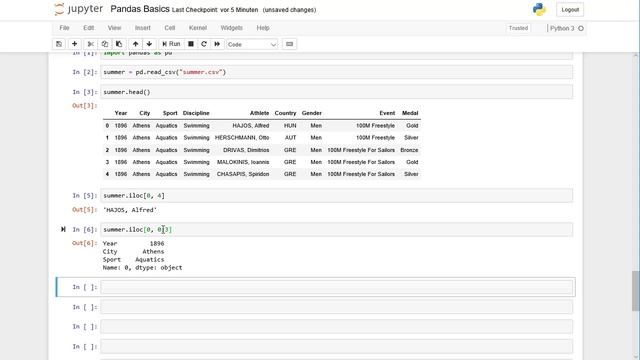Click the In [6] iloc code cell
Viewport: 640px width, 360px height.
point(336,229)
